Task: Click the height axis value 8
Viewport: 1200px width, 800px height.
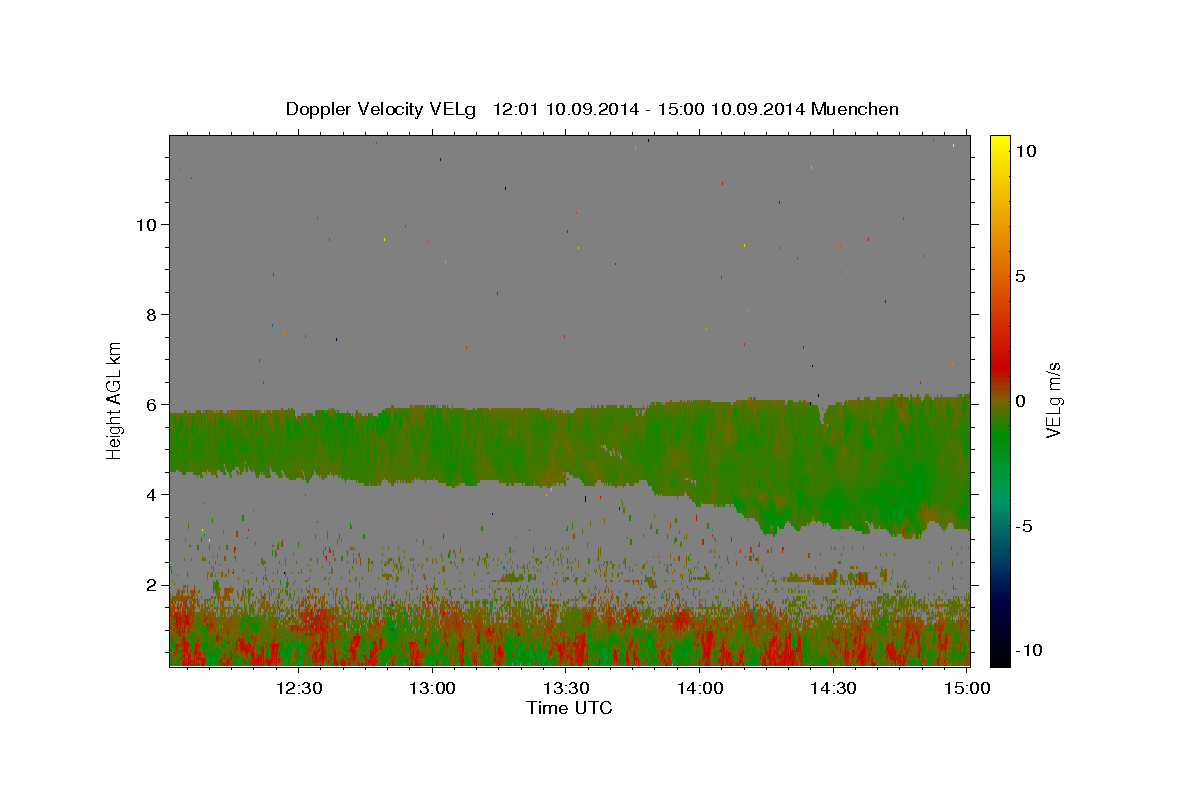Action: (153, 314)
